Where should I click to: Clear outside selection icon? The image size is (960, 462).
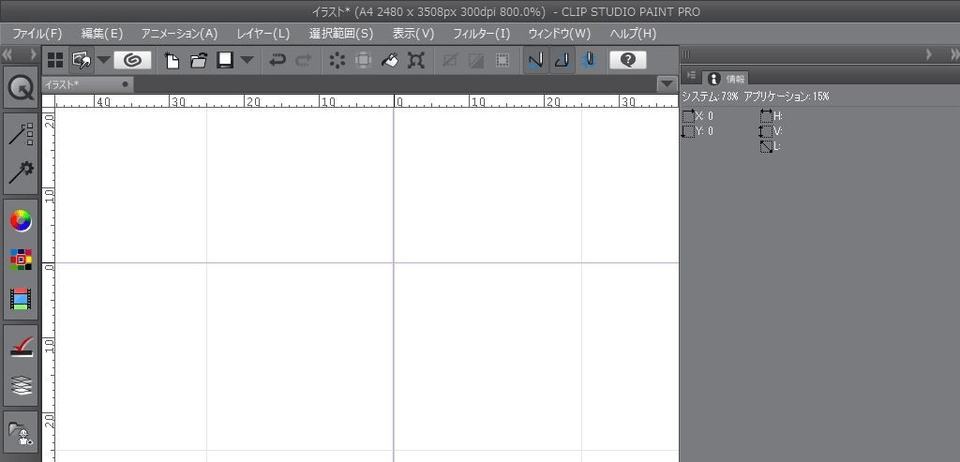363,60
